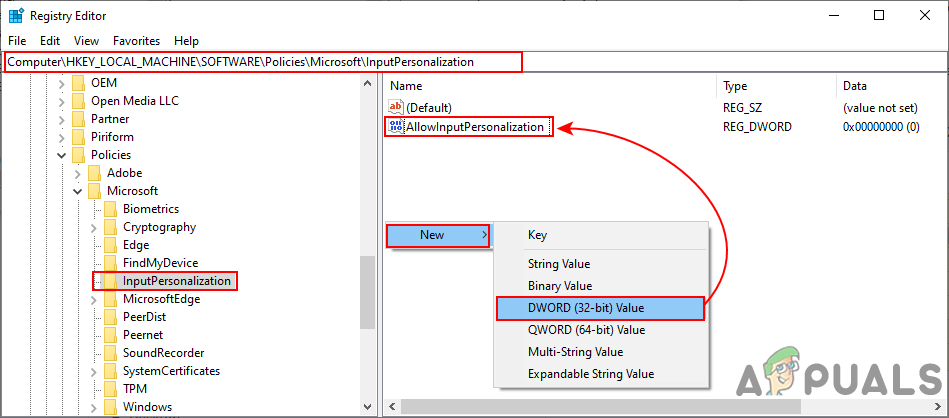This screenshot has height=418, width=949.
Task: Select the Biometrics folder icon
Action: (110, 209)
